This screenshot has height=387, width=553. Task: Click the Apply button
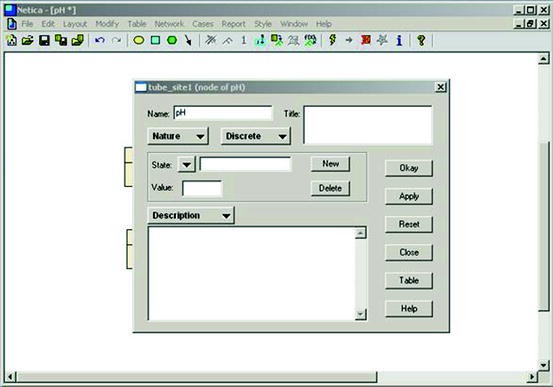coord(409,196)
